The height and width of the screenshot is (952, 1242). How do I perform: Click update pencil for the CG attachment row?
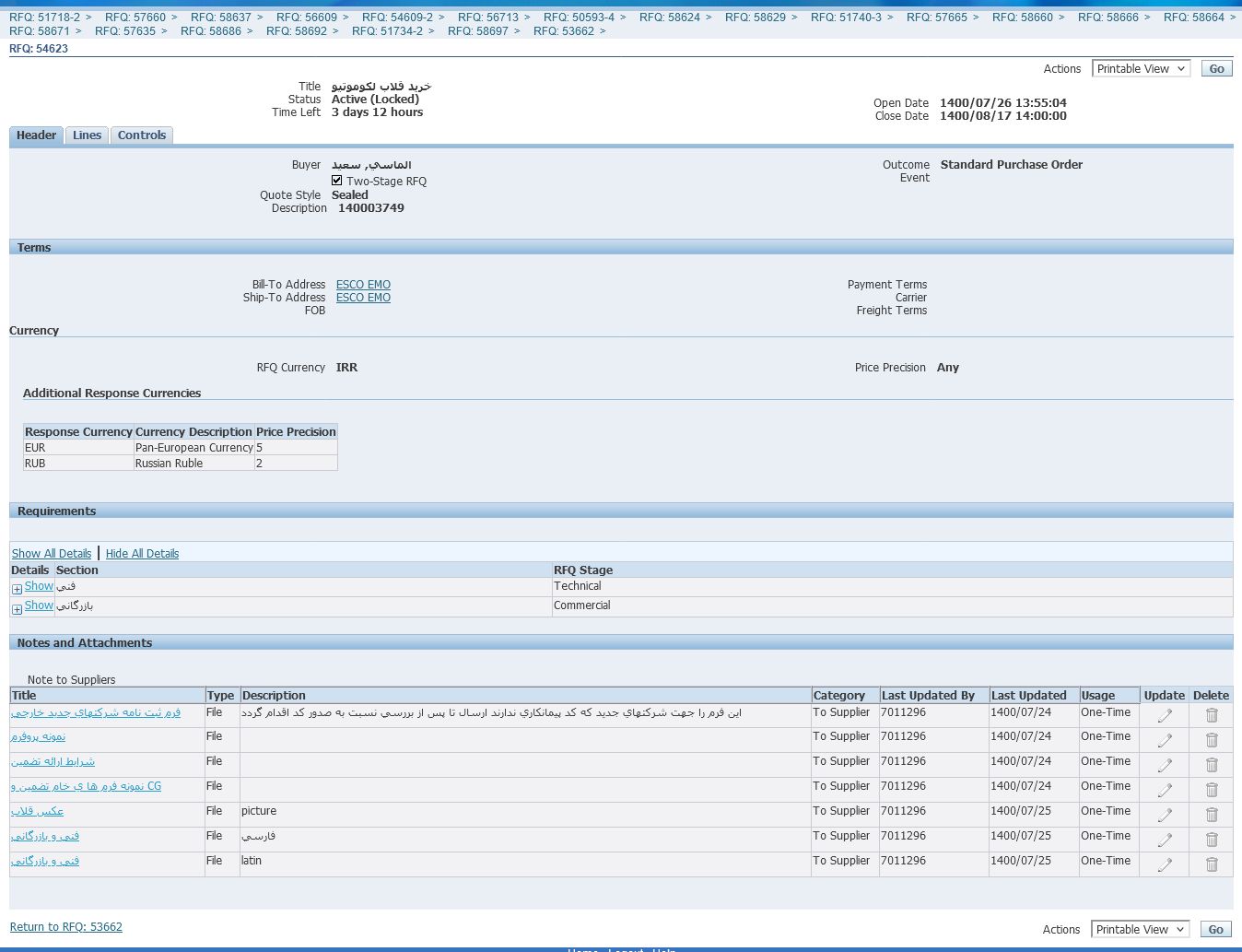1165,790
